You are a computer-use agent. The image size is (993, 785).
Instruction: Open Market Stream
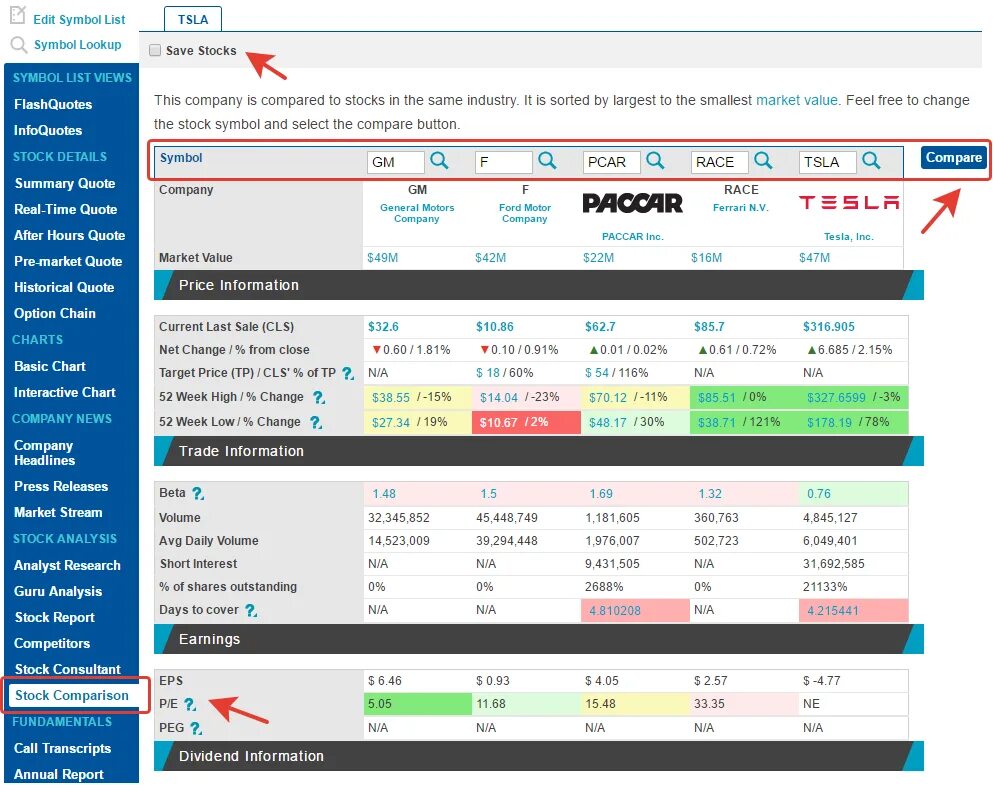point(58,513)
